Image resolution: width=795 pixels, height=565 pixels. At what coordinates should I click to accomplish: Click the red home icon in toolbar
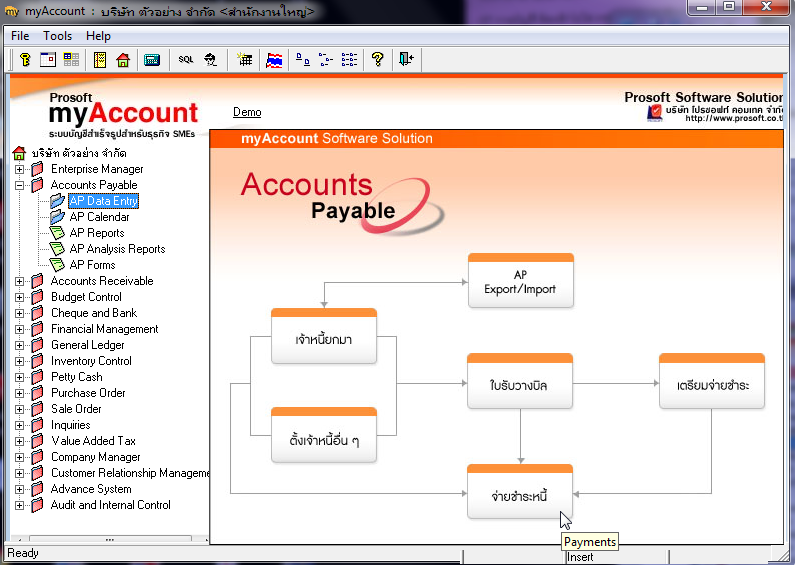(x=123, y=60)
